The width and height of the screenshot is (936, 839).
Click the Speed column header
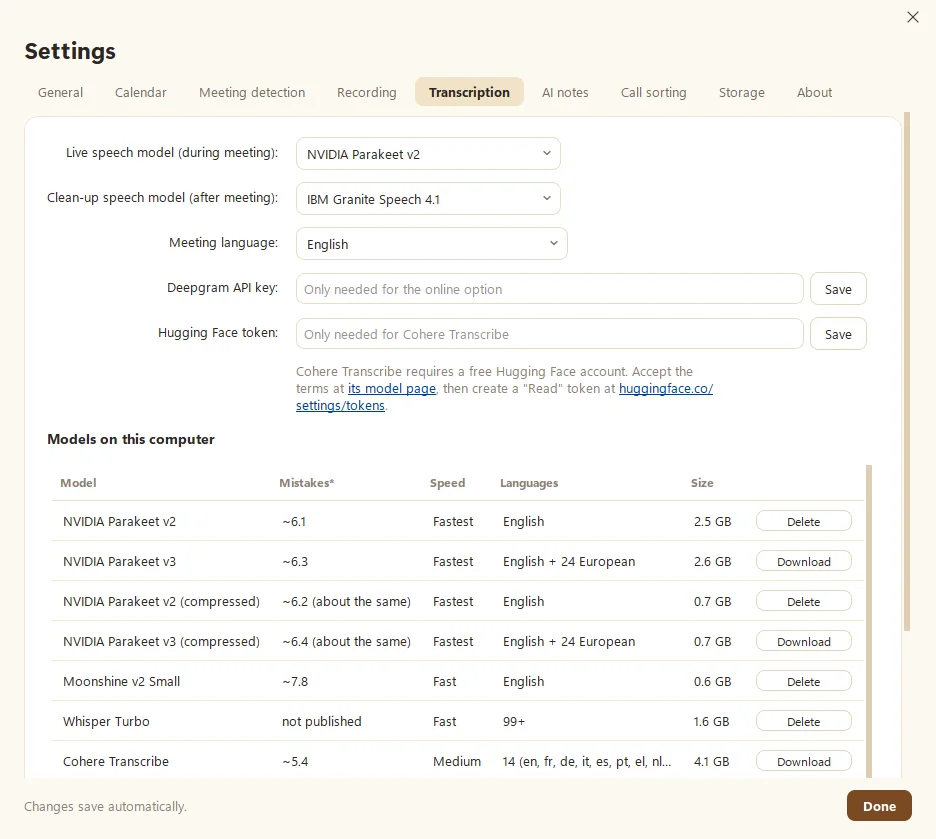click(x=448, y=483)
